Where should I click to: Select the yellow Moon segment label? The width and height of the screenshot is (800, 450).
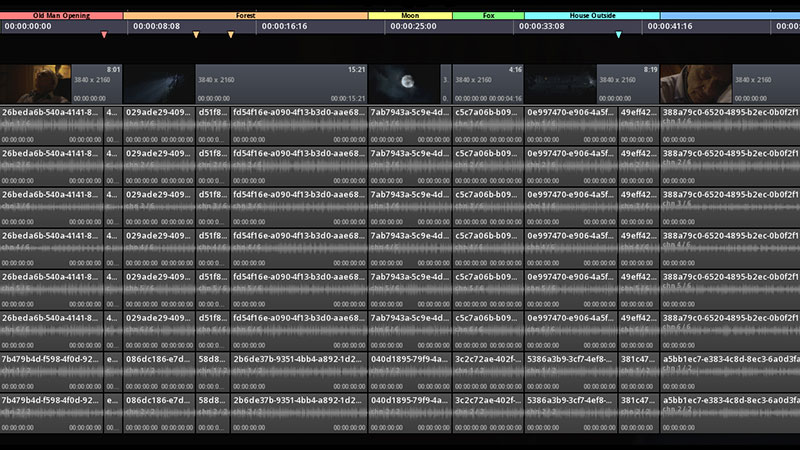point(410,16)
